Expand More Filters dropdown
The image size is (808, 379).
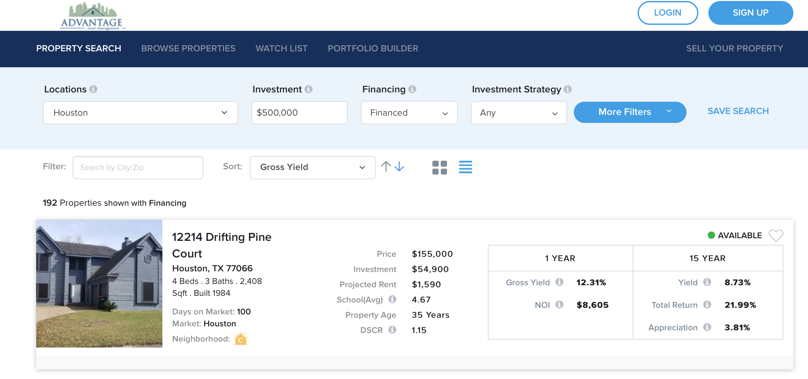tap(630, 112)
